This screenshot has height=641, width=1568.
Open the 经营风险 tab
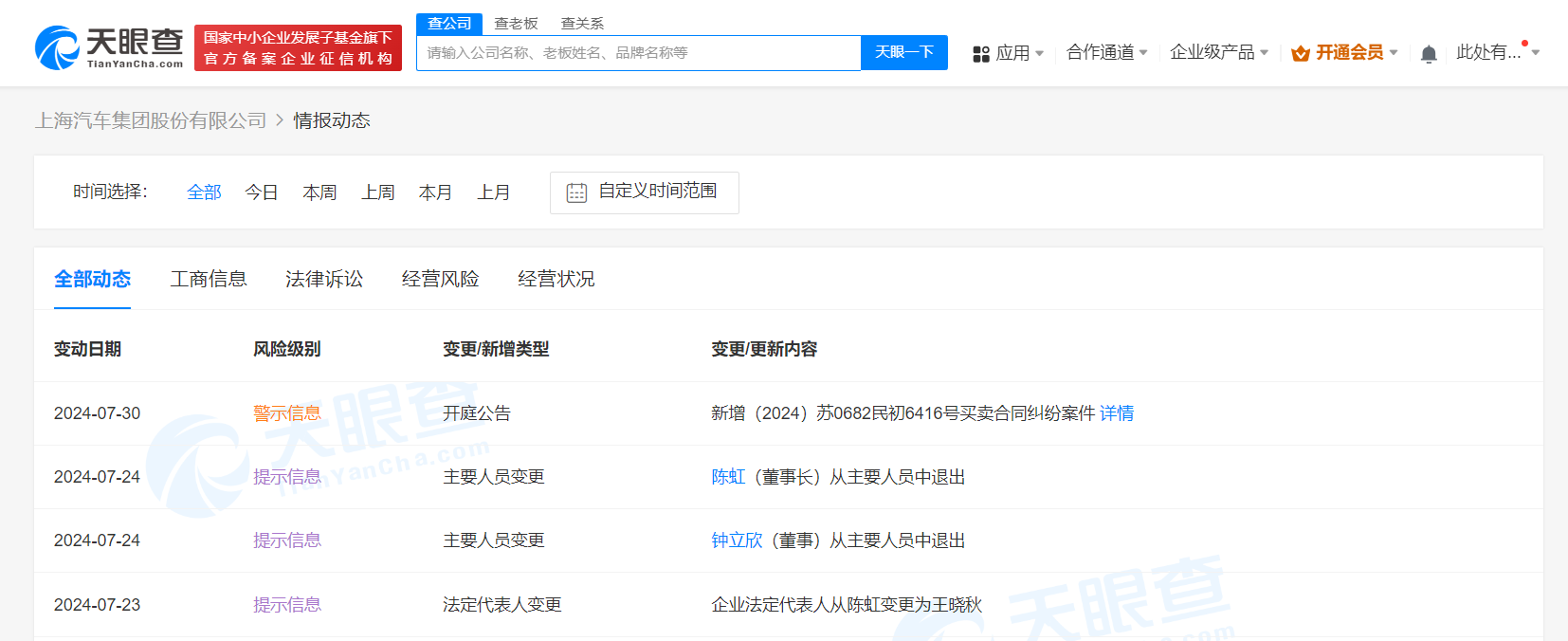pos(440,279)
